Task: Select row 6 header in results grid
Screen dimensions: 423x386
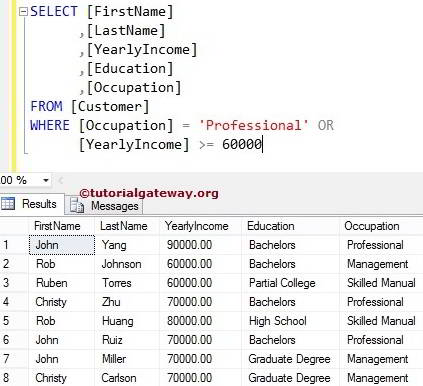Action: point(14,340)
